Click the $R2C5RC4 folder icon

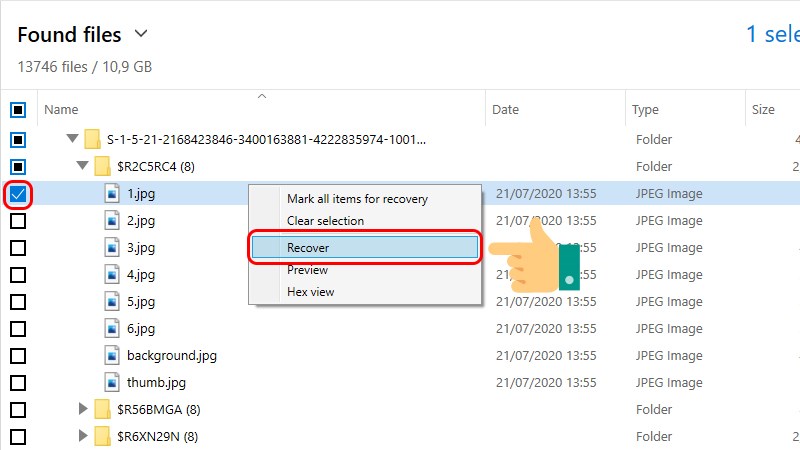click(102, 166)
